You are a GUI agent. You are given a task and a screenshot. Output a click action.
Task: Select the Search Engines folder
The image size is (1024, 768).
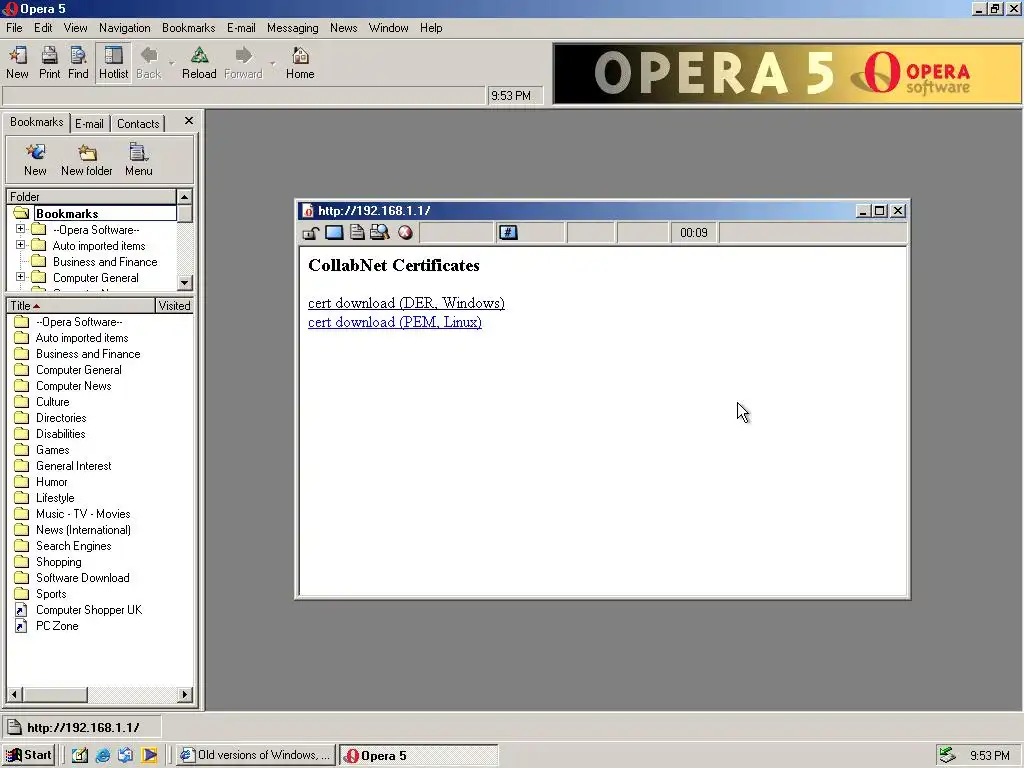[x=73, y=546]
